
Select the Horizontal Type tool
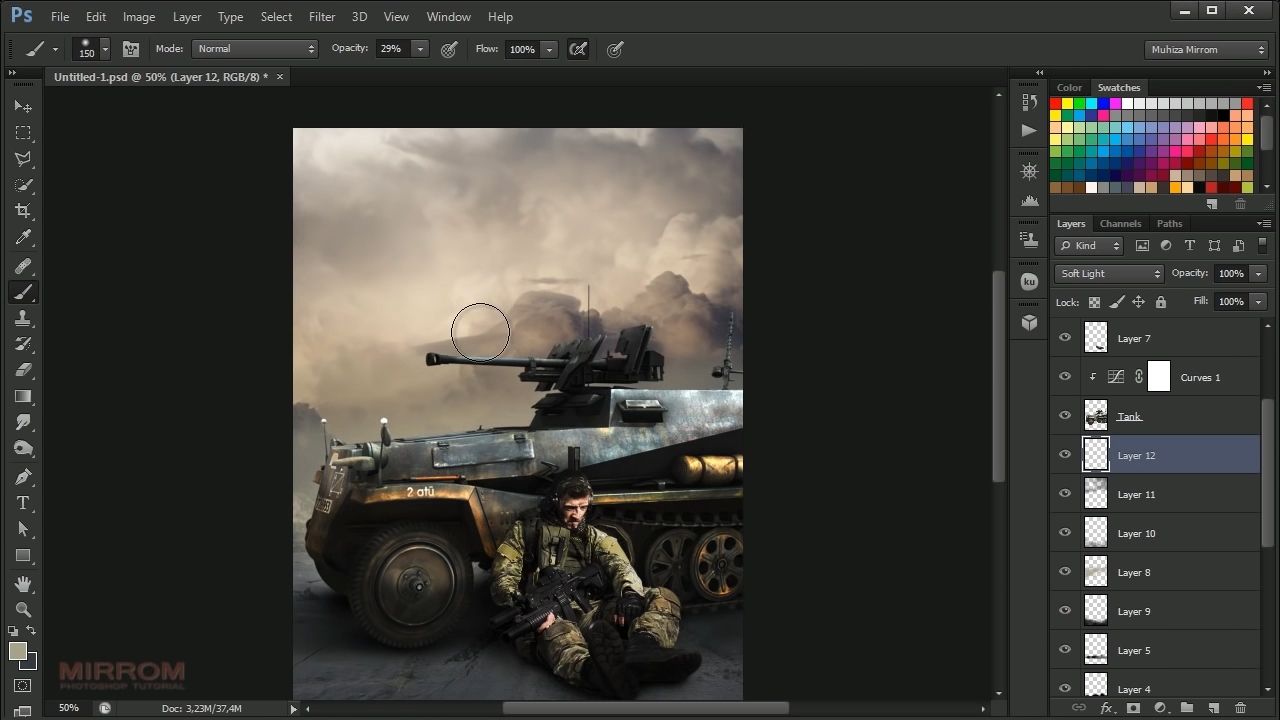(x=23, y=503)
